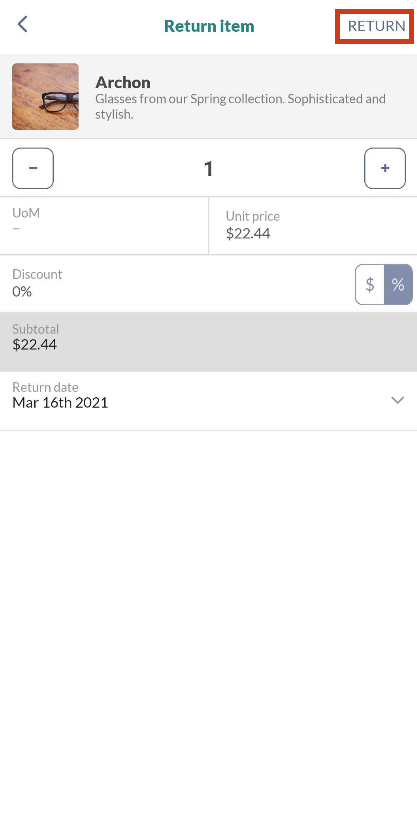This screenshot has height=823, width=417.
Task: Tap the Unit price value $22.44
Action: tap(248, 234)
